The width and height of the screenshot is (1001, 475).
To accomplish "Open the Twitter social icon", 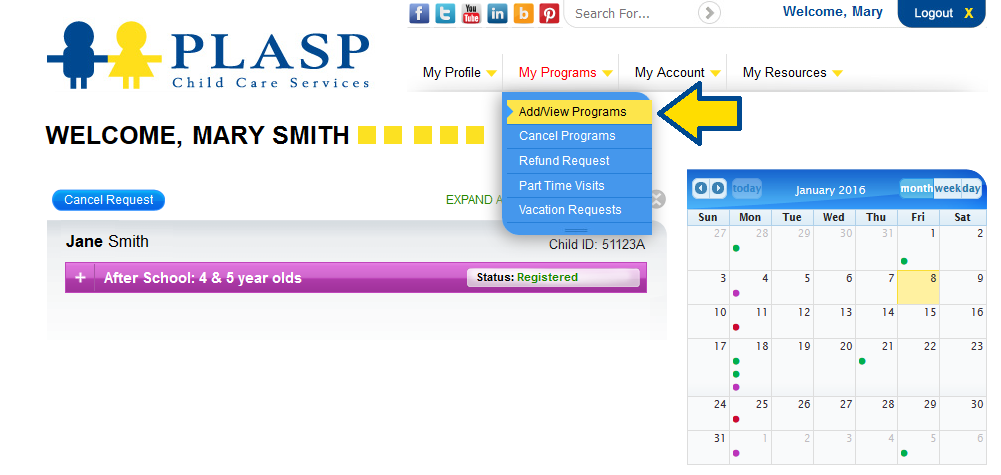I will pyautogui.click(x=445, y=13).
